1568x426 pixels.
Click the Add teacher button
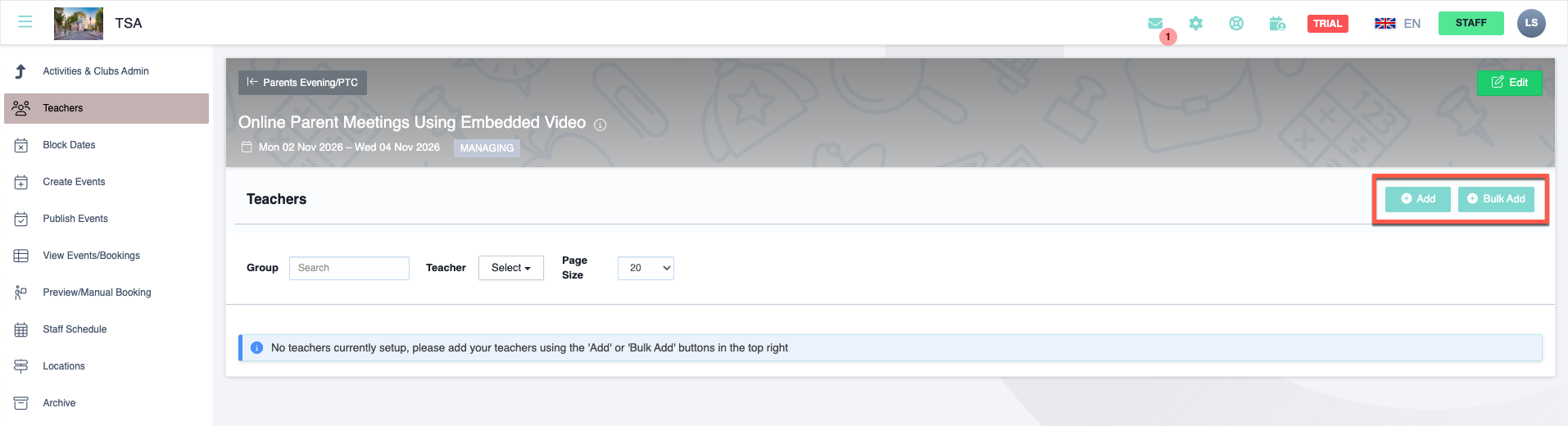(1417, 199)
